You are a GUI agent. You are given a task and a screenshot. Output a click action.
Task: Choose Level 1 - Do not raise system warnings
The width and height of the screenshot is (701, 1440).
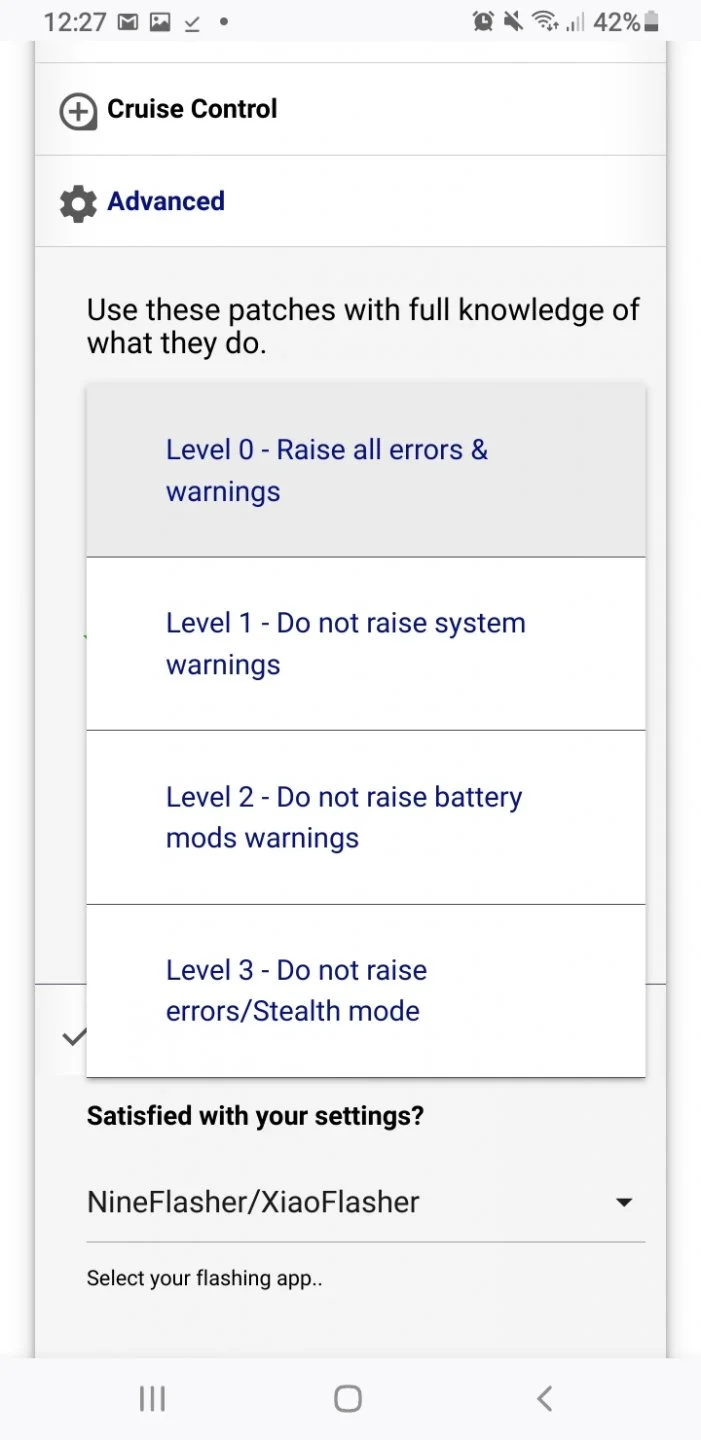tap(365, 644)
